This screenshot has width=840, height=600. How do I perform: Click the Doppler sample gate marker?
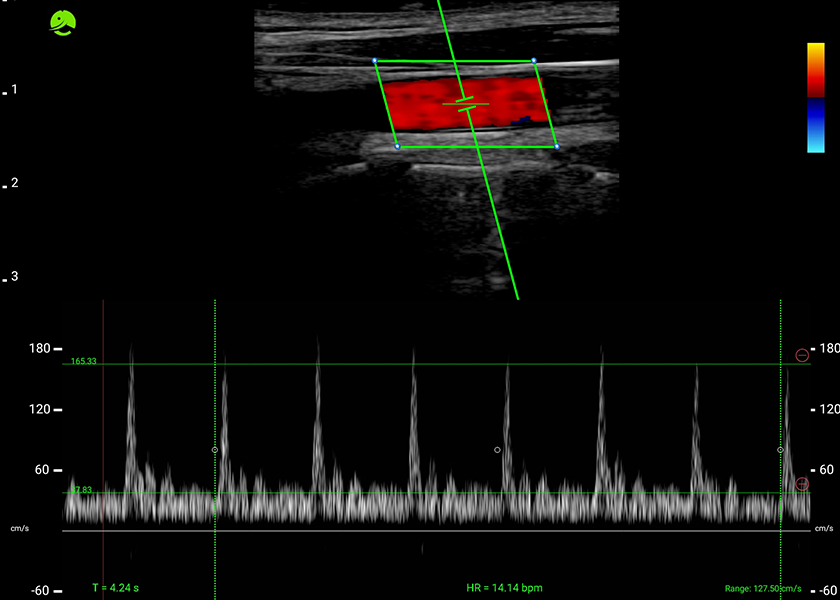click(465, 103)
